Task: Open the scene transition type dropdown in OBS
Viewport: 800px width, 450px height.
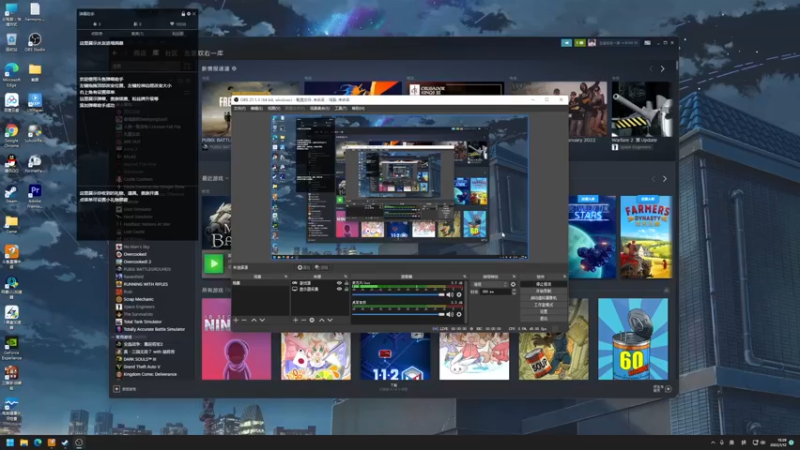Action: [x=490, y=284]
